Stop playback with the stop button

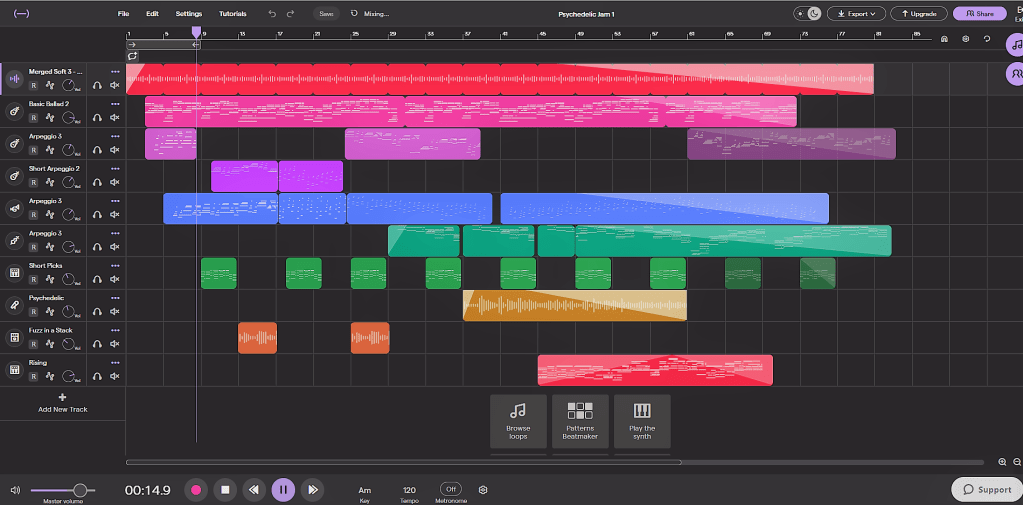coord(226,490)
